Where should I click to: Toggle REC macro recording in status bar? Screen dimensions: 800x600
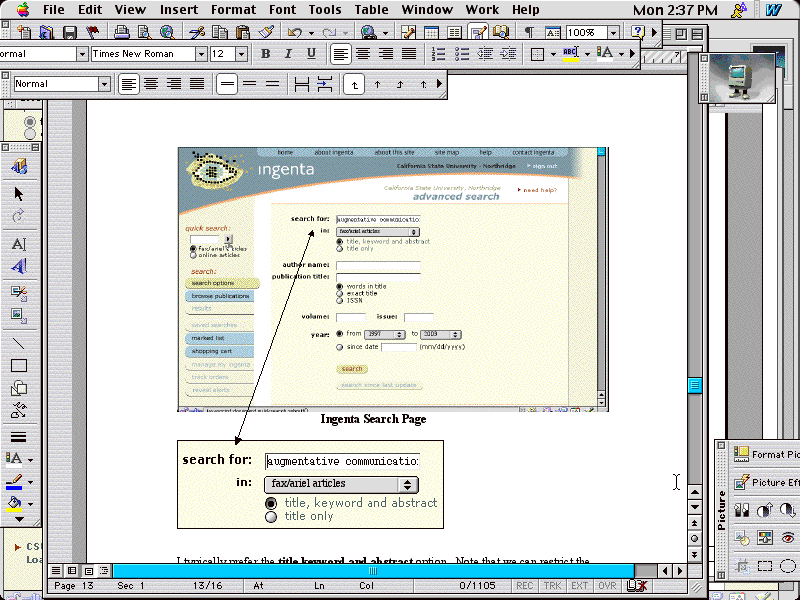524,586
